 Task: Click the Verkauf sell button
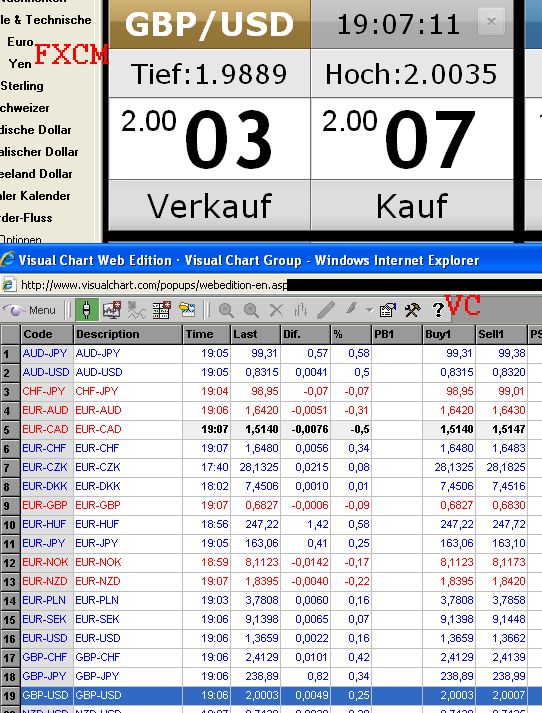click(210, 206)
